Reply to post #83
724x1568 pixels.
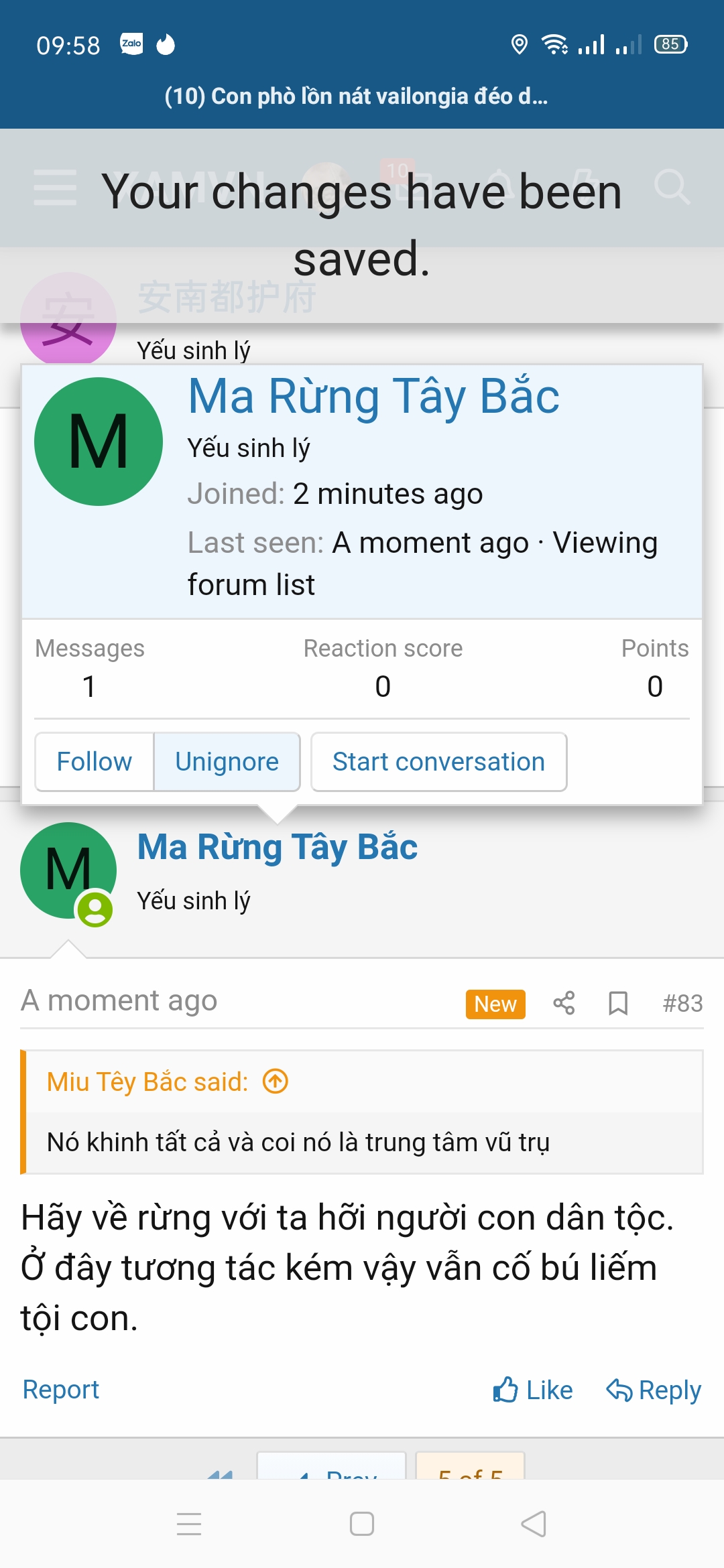(654, 1390)
